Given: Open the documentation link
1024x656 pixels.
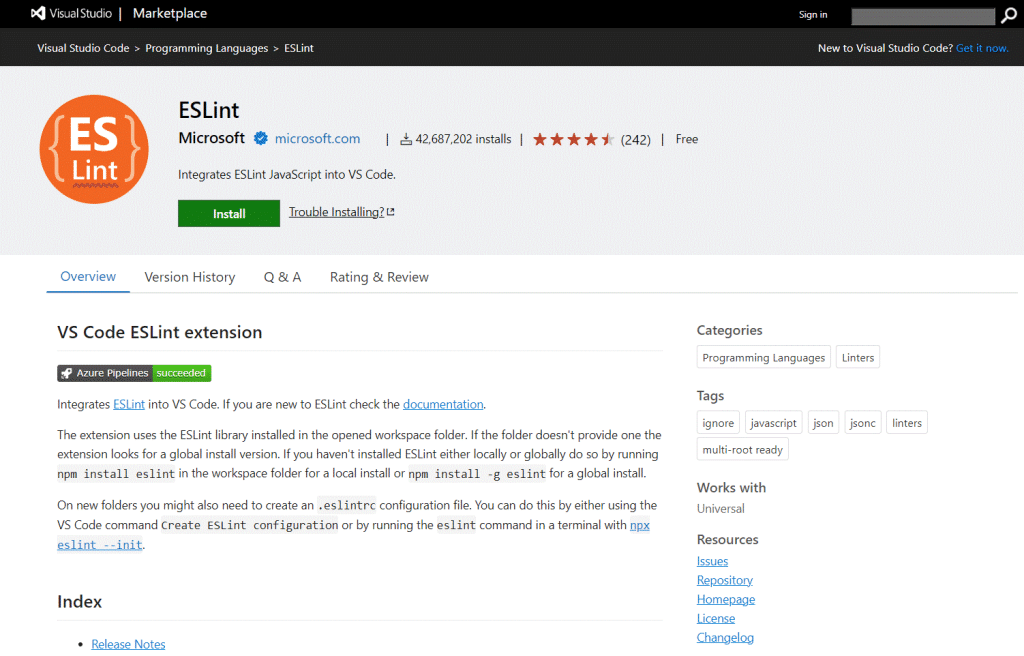Looking at the screenshot, I should pyautogui.click(x=443, y=404).
